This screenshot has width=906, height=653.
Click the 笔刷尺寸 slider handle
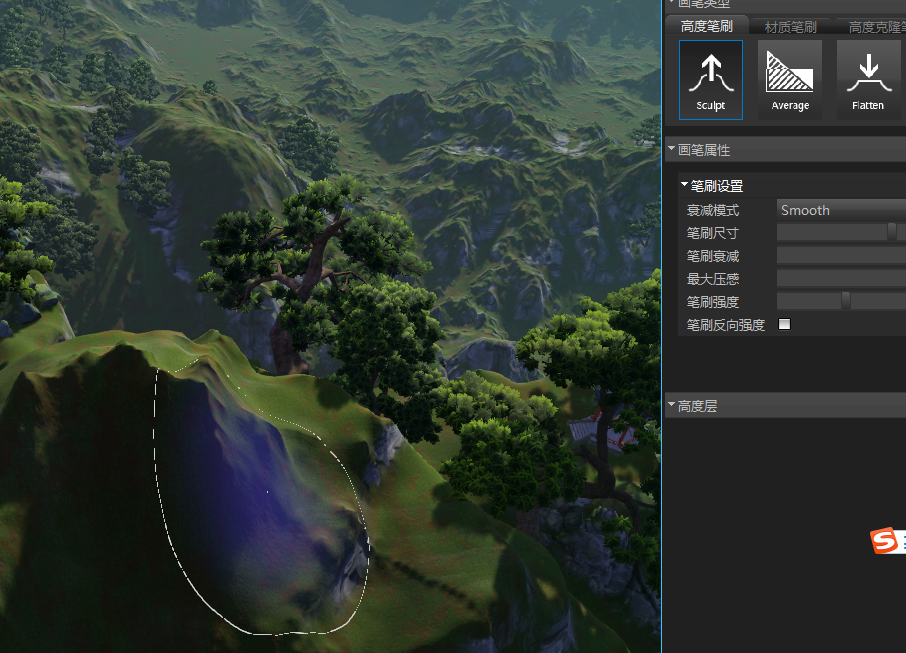[891, 232]
